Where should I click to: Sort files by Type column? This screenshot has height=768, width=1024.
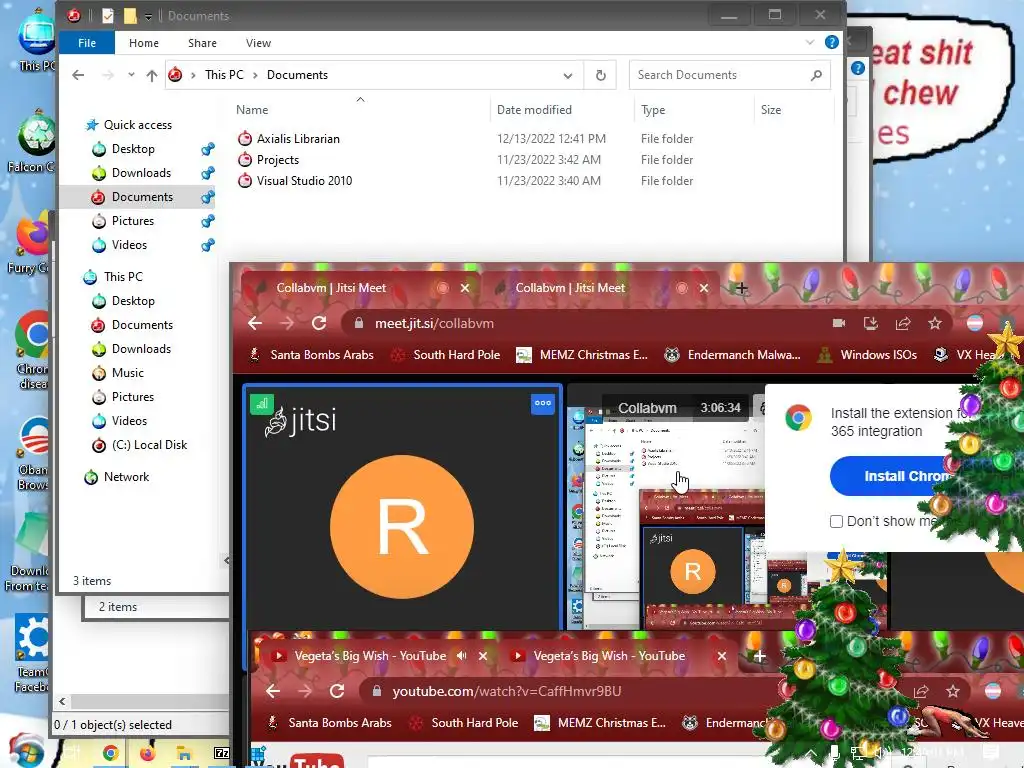[x=652, y=110]
